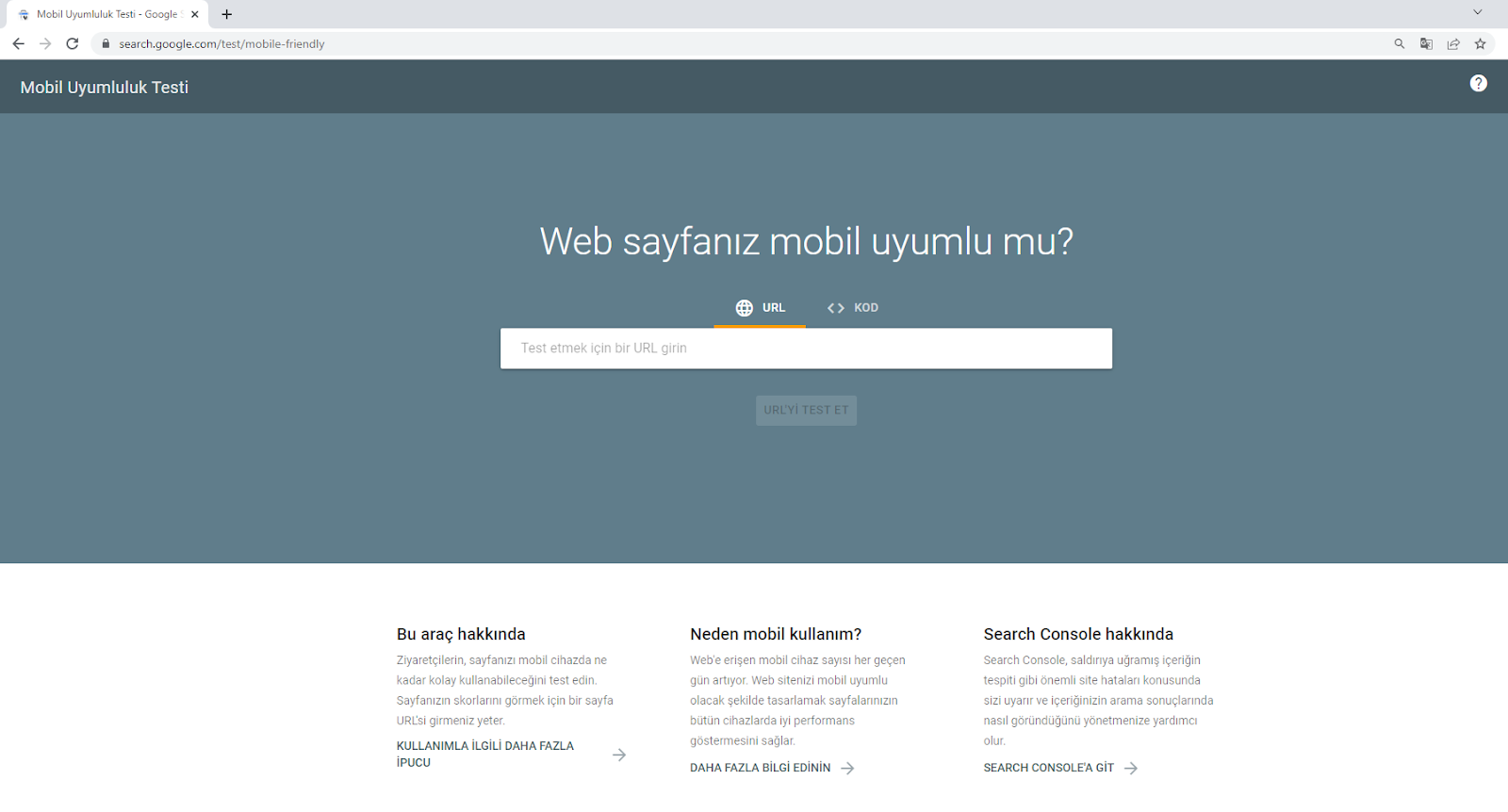Viewport: 1508px width, 812px height.
Task: Click the Bu araç hakkında heading
Action: tap(461, 634)
